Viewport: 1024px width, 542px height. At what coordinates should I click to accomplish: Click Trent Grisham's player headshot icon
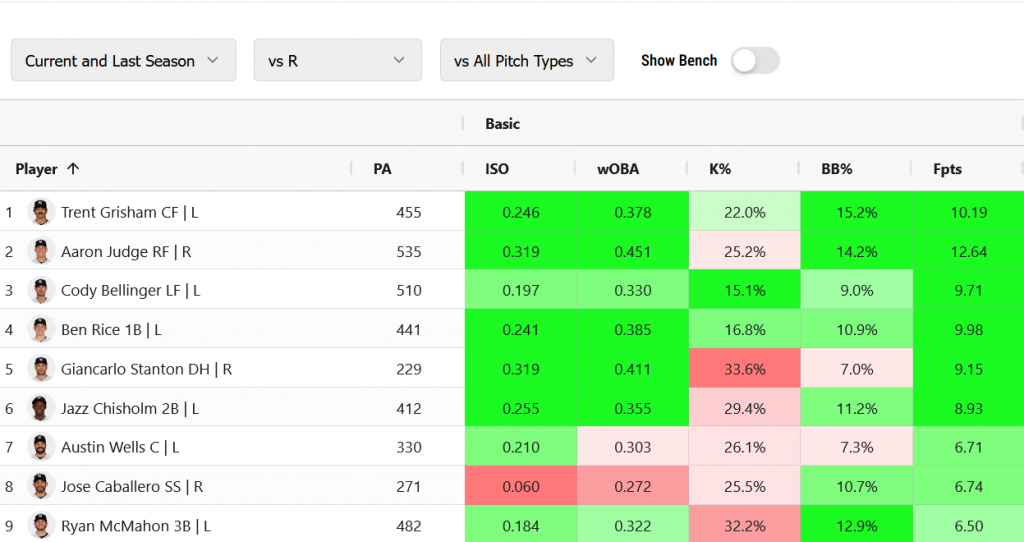click(40, 212)
